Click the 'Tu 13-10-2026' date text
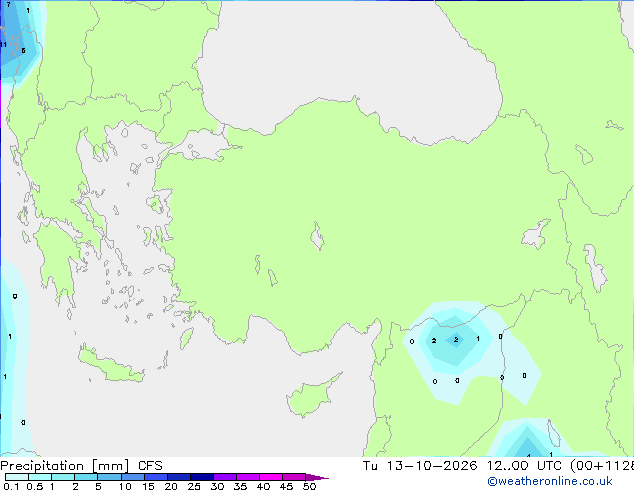The width and height of the screenshot is (634, 490). coord(420,466)
